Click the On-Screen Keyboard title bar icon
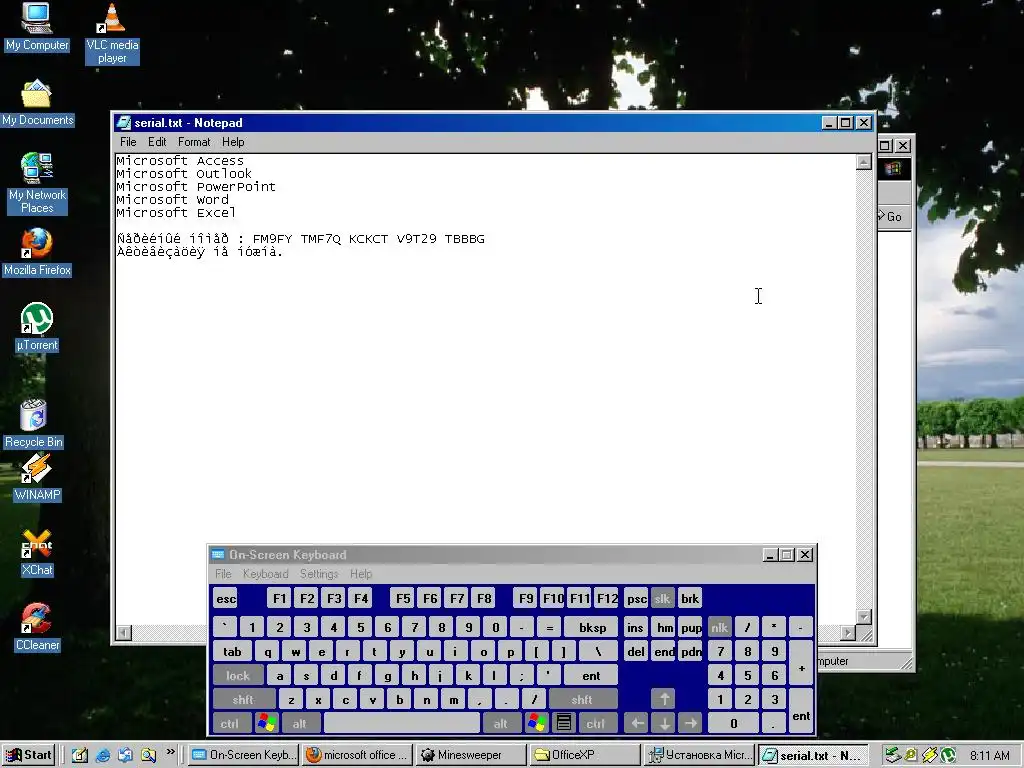Screen dimensions: 1024x768 (x=218, y=554)
